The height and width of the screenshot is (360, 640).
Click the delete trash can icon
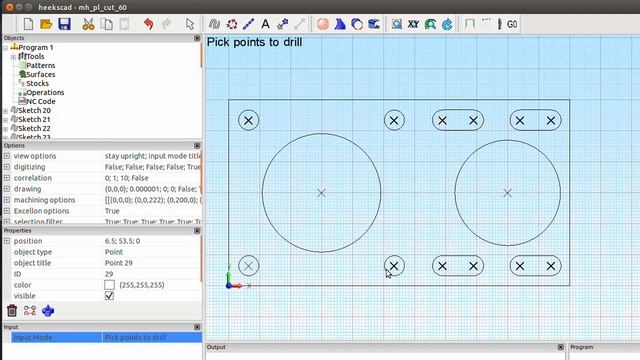click(12, 311)
